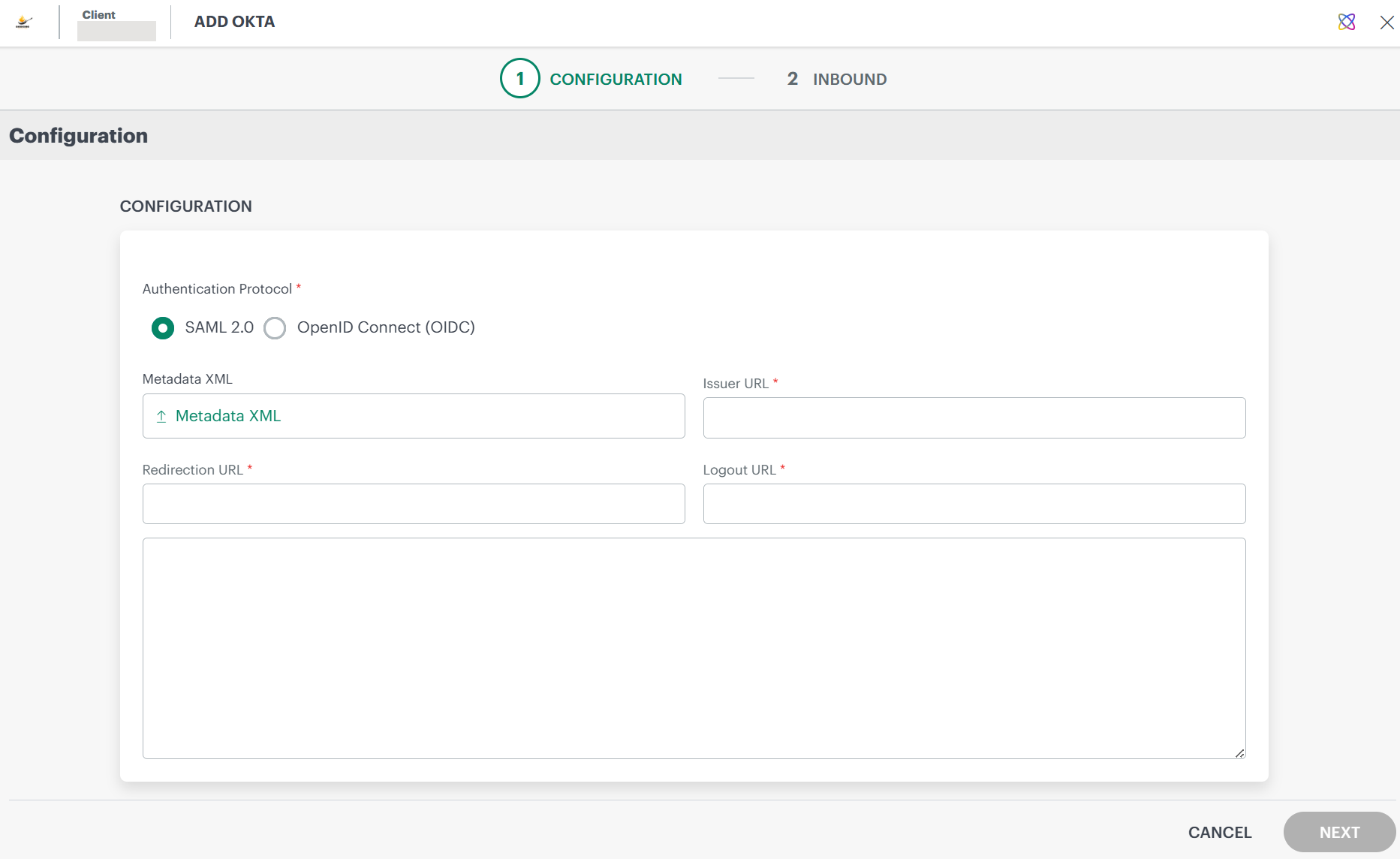Open the Client selector field
Viewport: 1400px width, 859px height.
tap(116, 30)
